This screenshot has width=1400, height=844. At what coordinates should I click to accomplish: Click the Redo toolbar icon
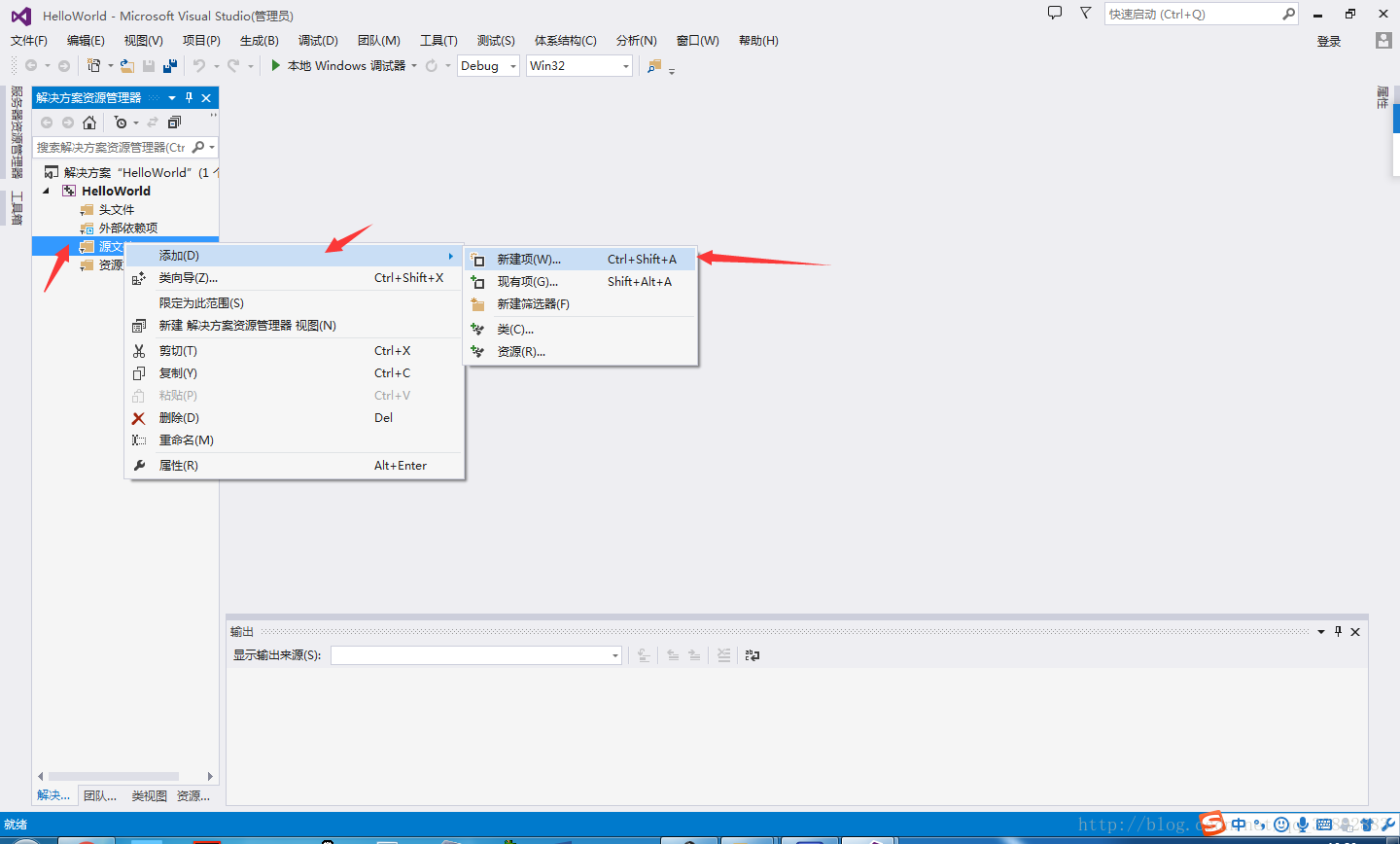click(233, 65)
